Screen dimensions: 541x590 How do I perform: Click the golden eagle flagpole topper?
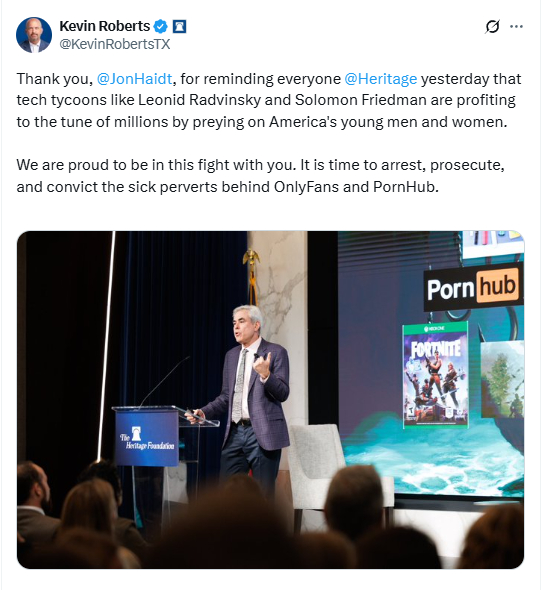(x=251, y=259)
